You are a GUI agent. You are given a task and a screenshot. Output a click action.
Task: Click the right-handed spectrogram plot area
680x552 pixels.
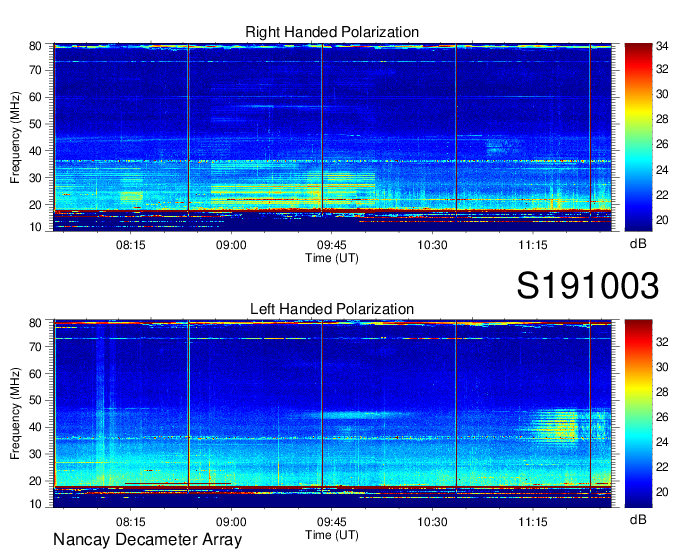[332, 137]
